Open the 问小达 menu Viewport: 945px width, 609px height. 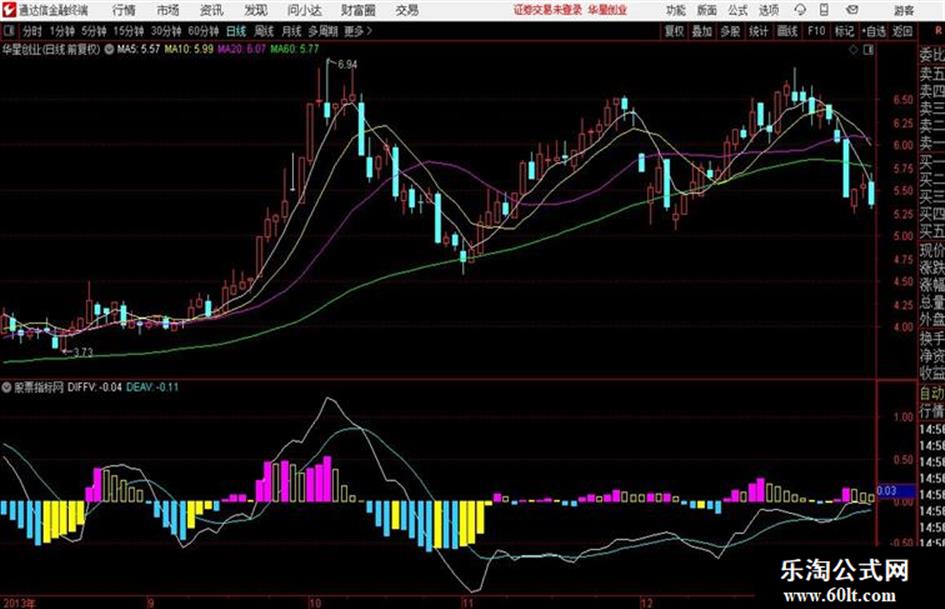[x=304, y=10]
